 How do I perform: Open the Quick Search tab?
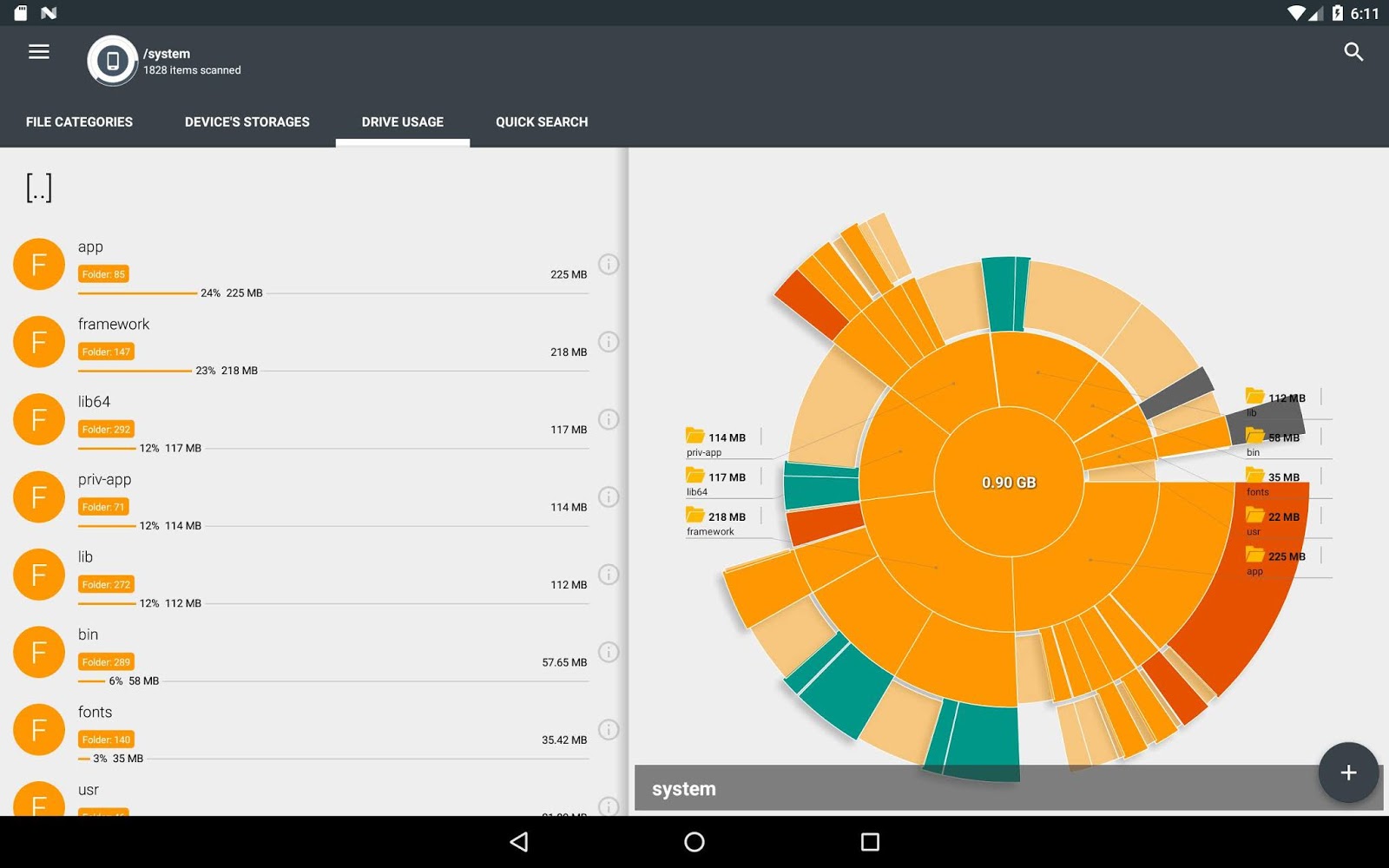541,122
